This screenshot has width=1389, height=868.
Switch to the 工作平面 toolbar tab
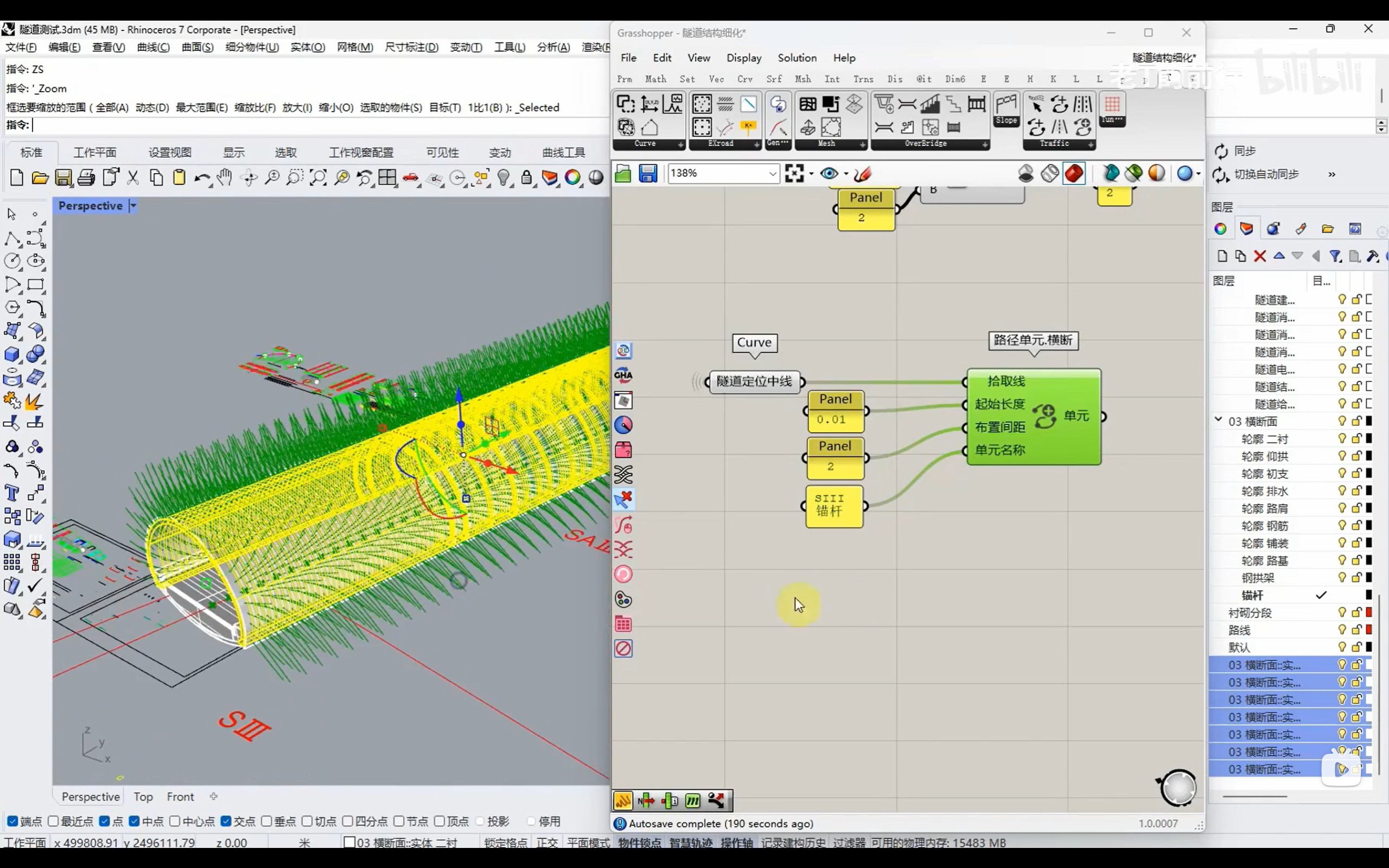coord(95,152)
